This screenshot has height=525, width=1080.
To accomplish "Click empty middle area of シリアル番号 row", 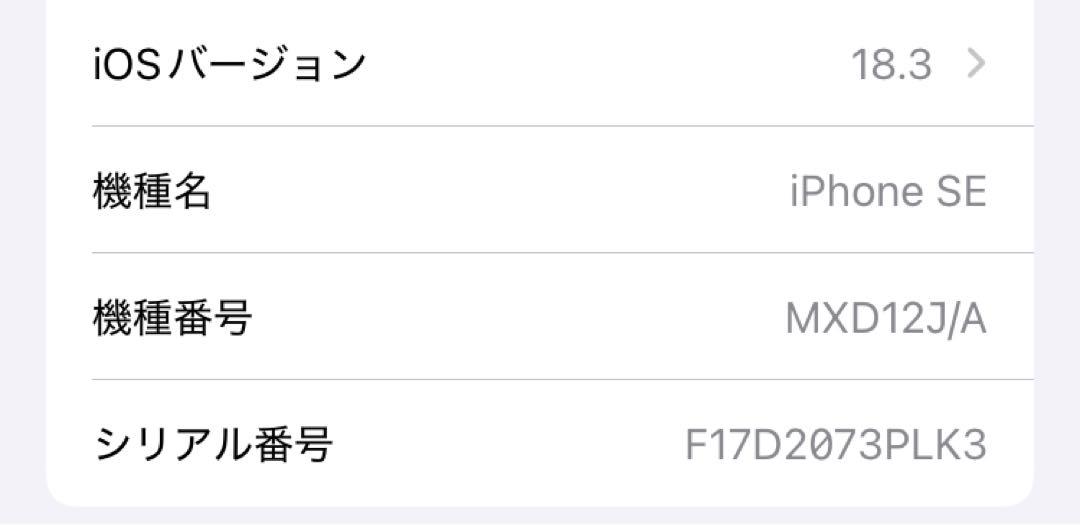I will (x=510, y=445).
